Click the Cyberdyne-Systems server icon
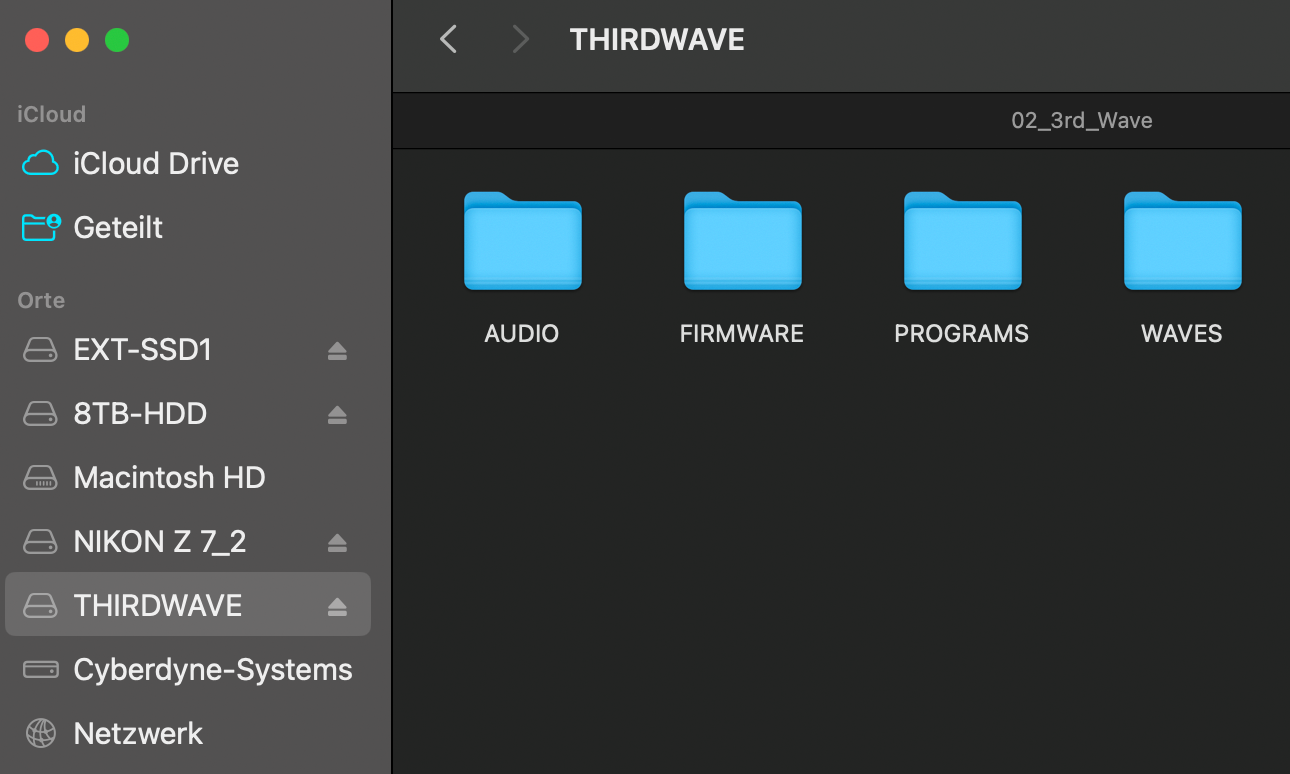 41,669
